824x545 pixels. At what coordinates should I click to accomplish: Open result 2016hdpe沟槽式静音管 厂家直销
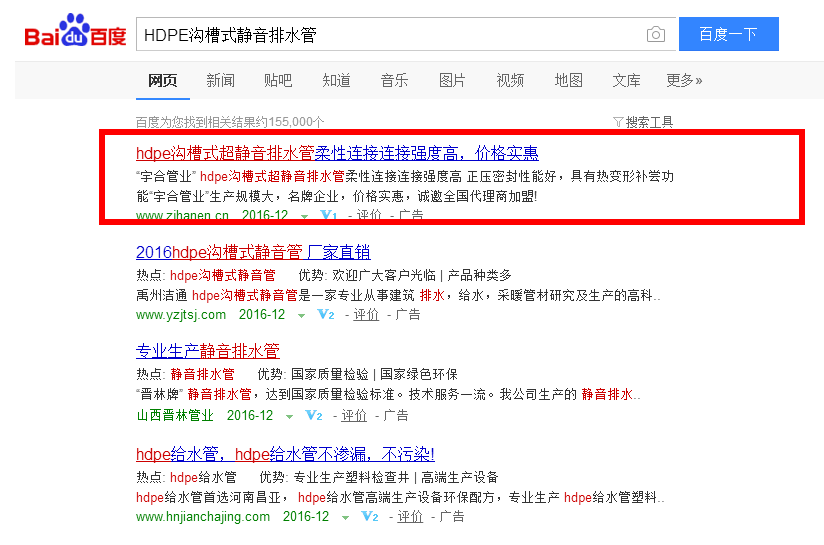click(253, 252)
